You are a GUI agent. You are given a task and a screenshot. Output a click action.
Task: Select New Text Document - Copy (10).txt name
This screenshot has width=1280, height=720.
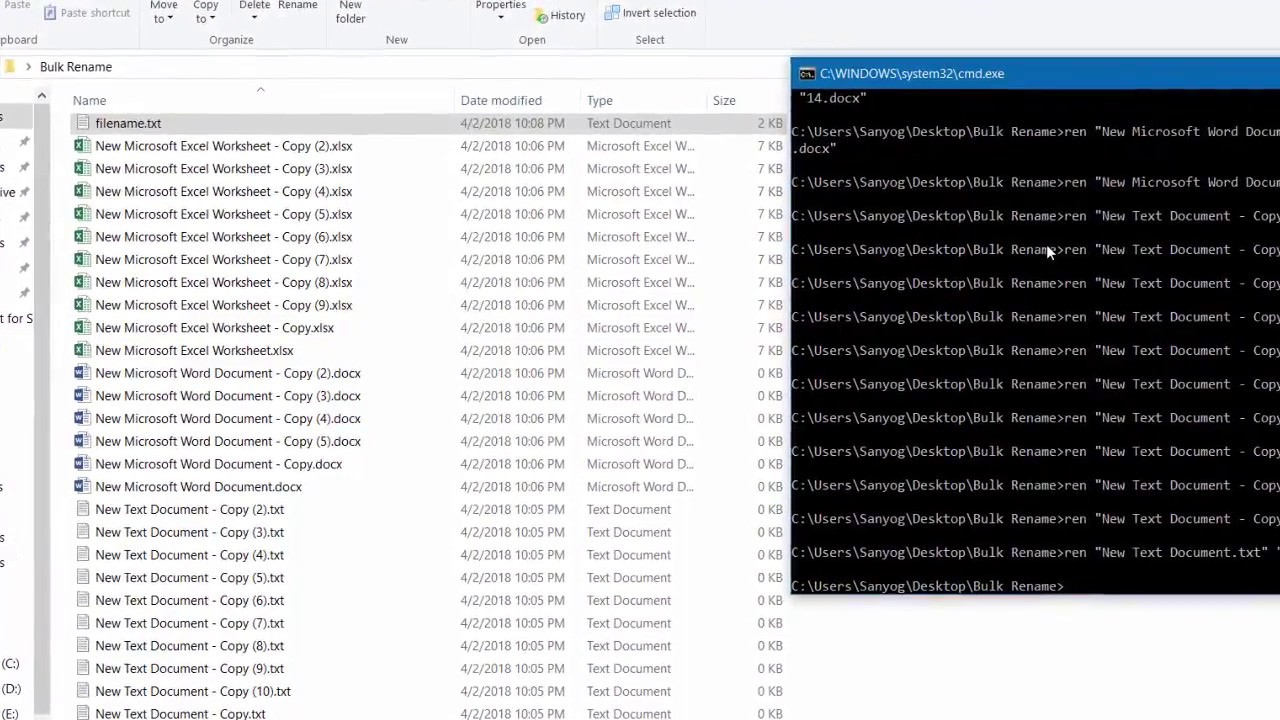pos(193,691)
